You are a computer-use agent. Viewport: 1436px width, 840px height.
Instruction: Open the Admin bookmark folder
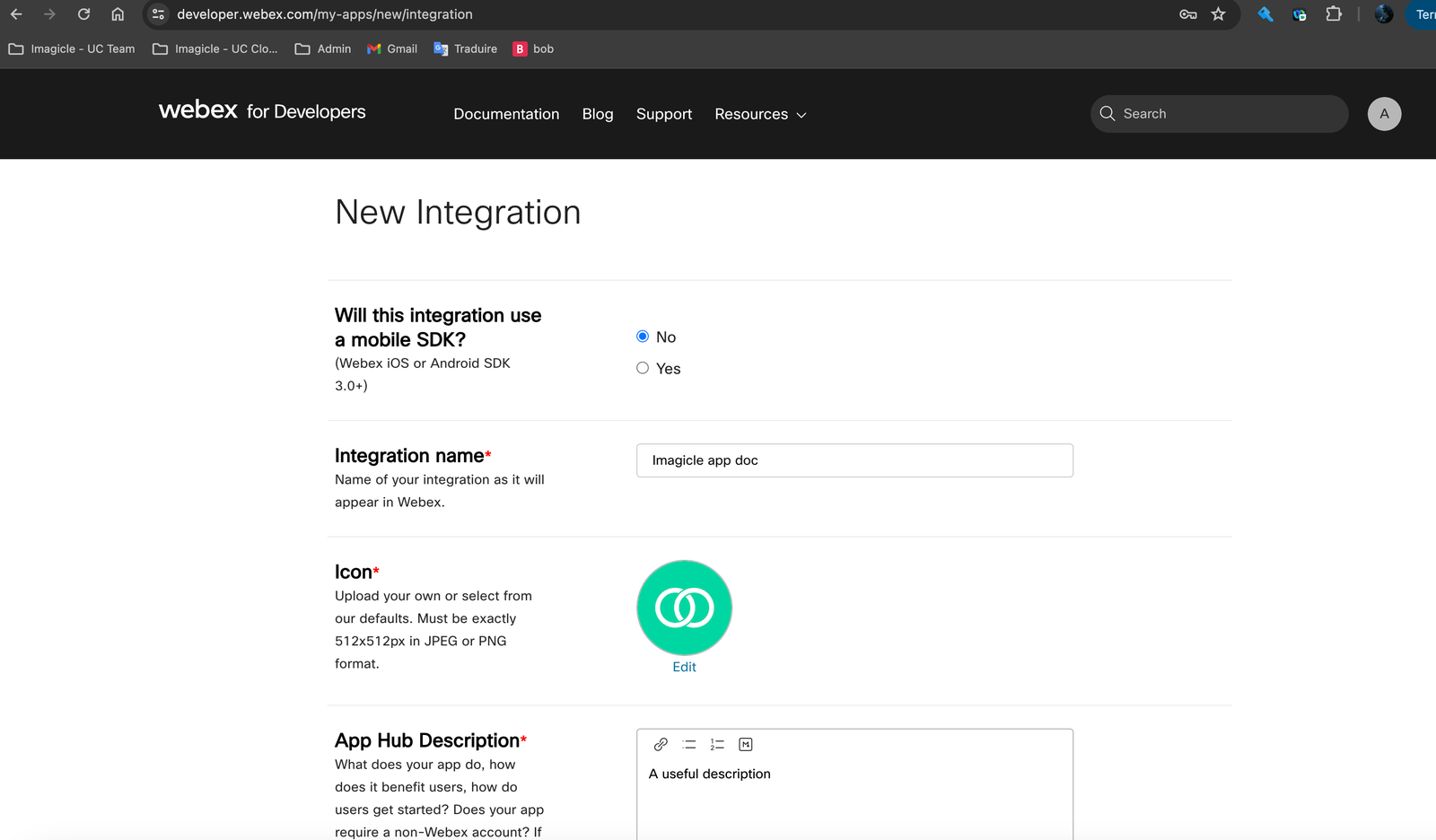323,48
